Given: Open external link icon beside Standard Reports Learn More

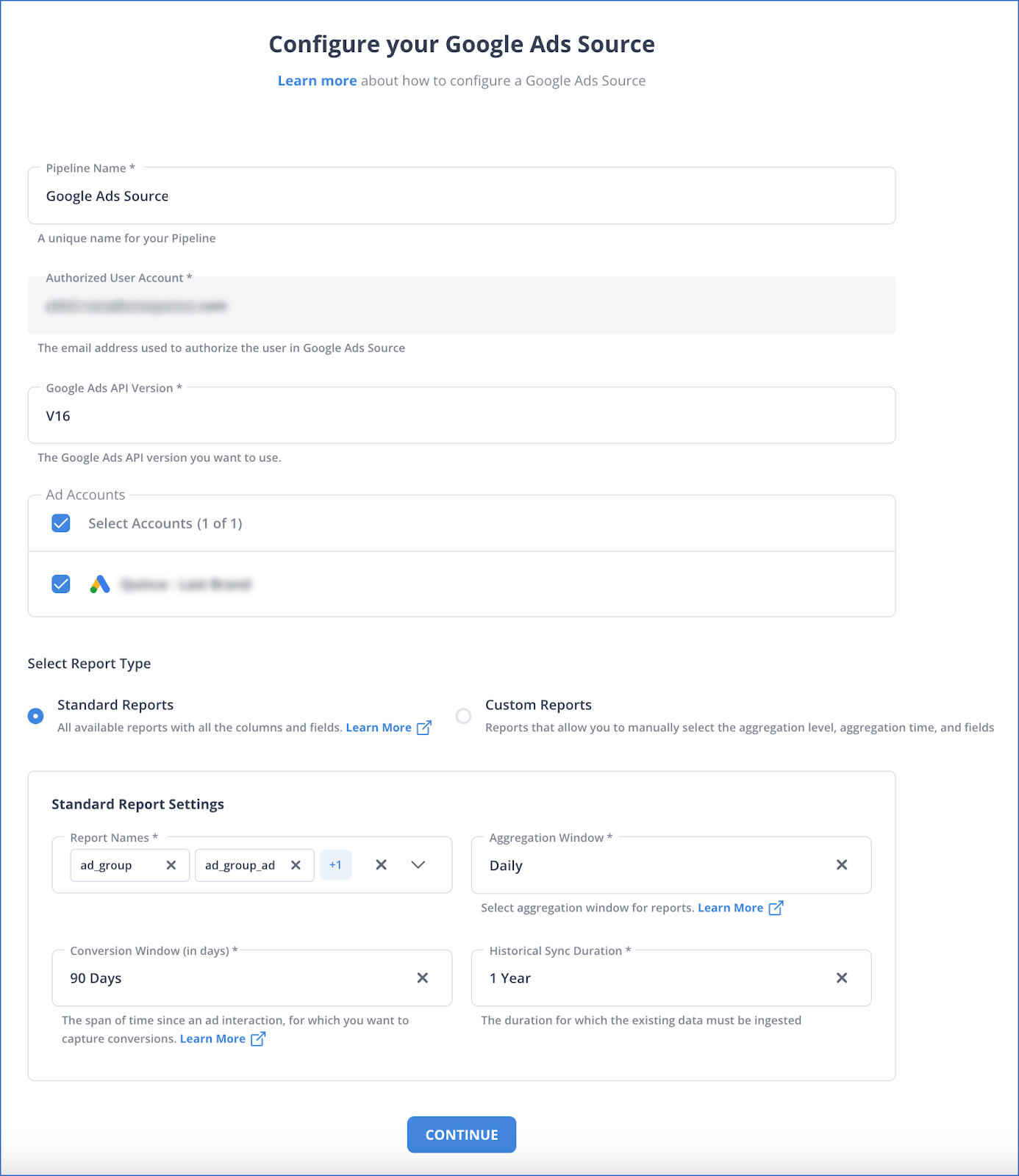Looking at the screenshot, I should 424,728.
